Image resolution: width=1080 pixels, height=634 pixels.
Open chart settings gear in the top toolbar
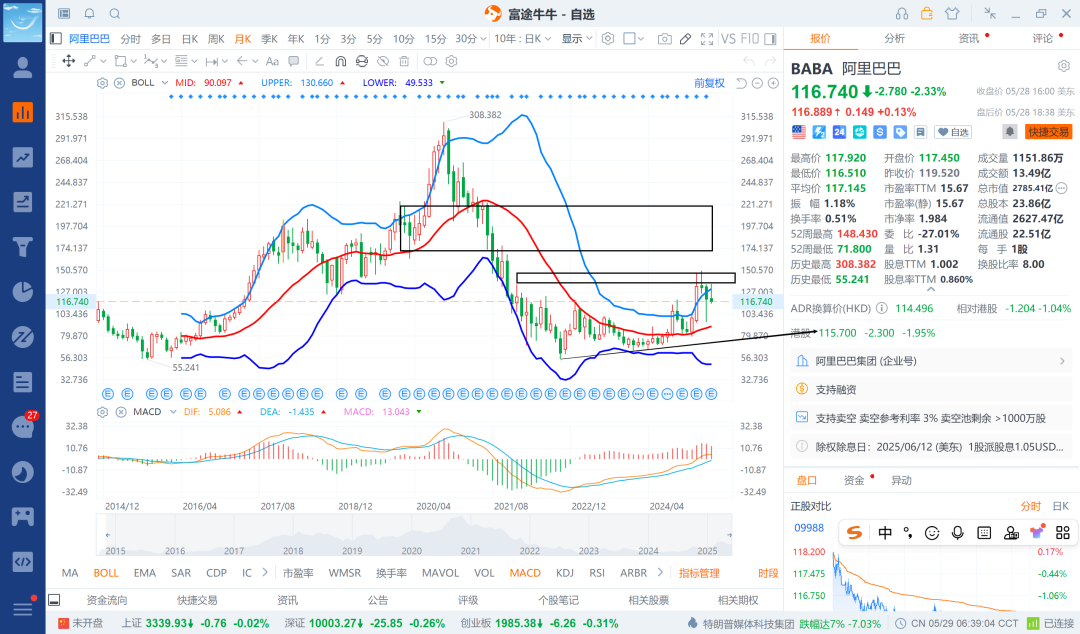[x=608, y=39]
